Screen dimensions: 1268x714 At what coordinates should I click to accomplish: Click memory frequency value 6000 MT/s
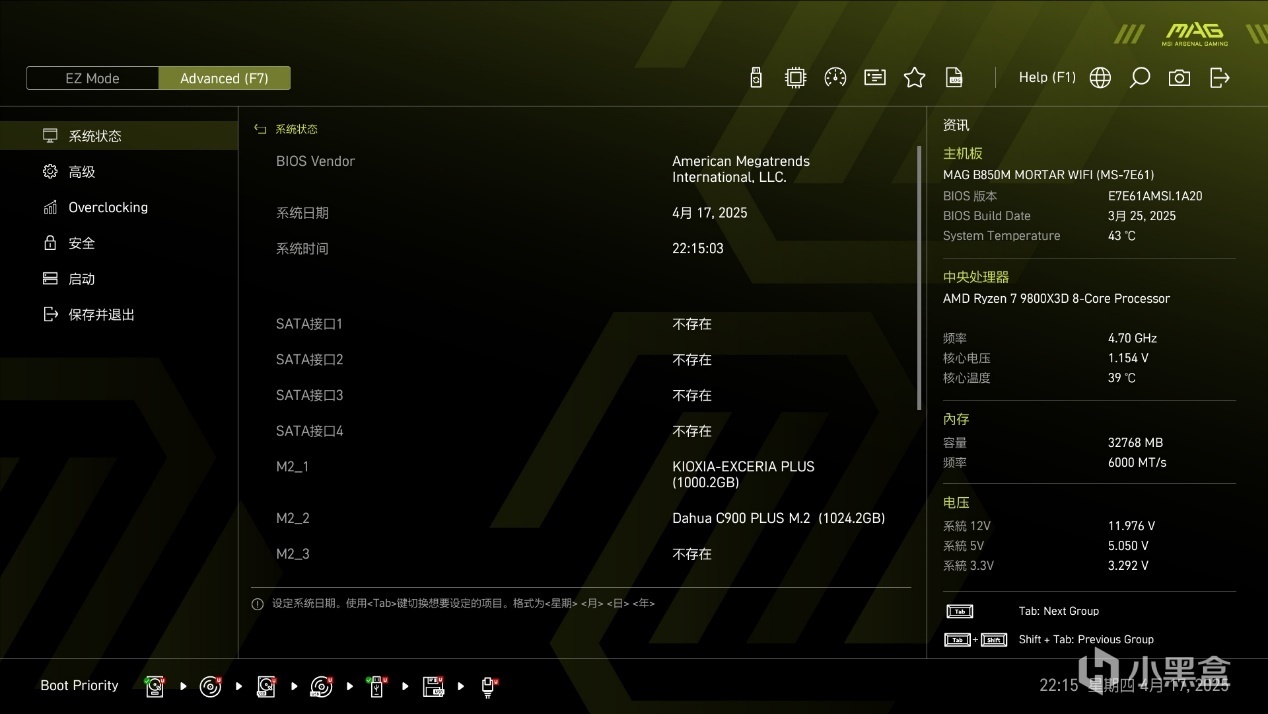pos(1137,462)
